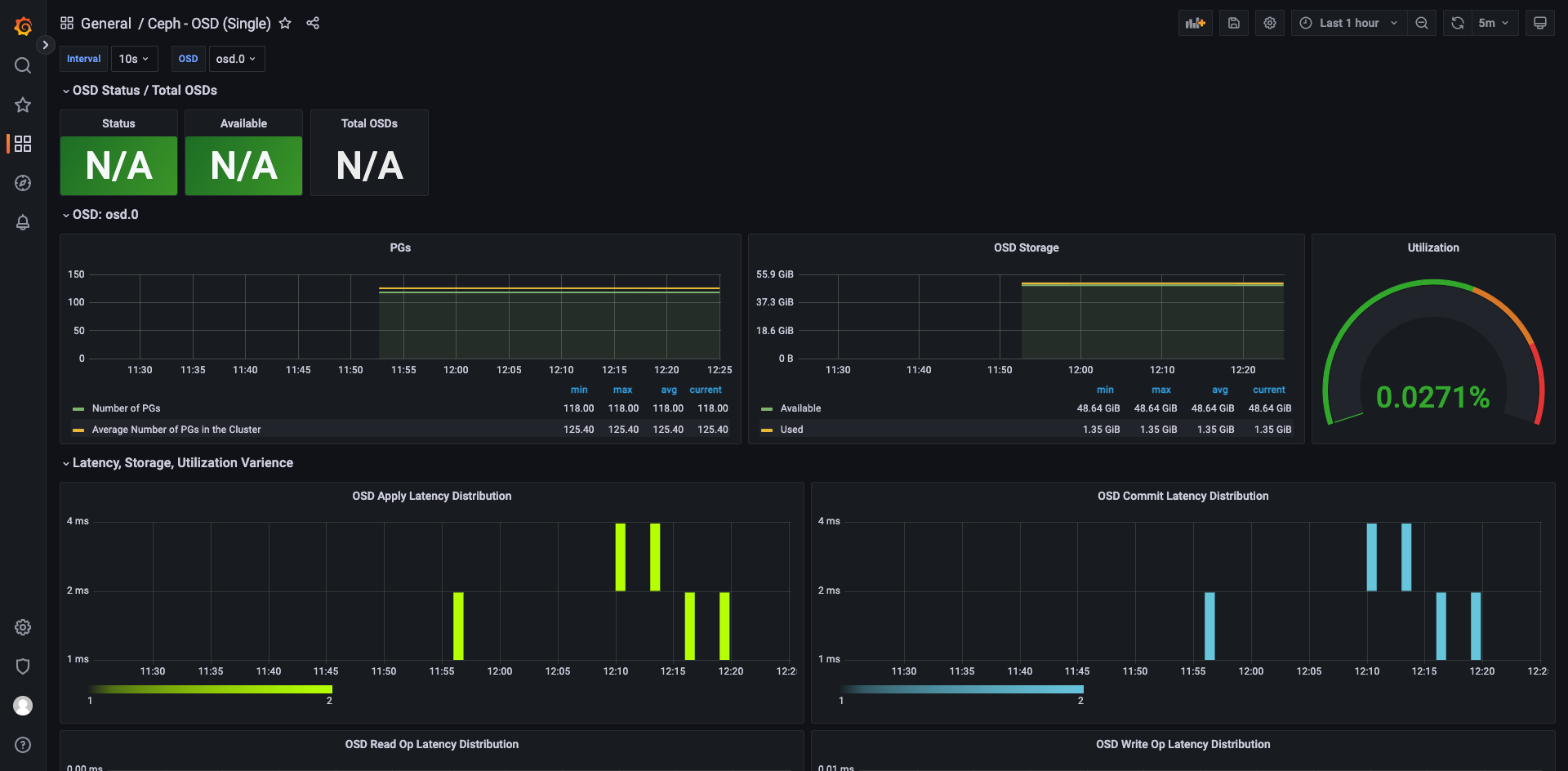The image size is (1568, 771).
Task: Open OSD Write Op Latency Distribution menu
Action: tap(1183, 744)
